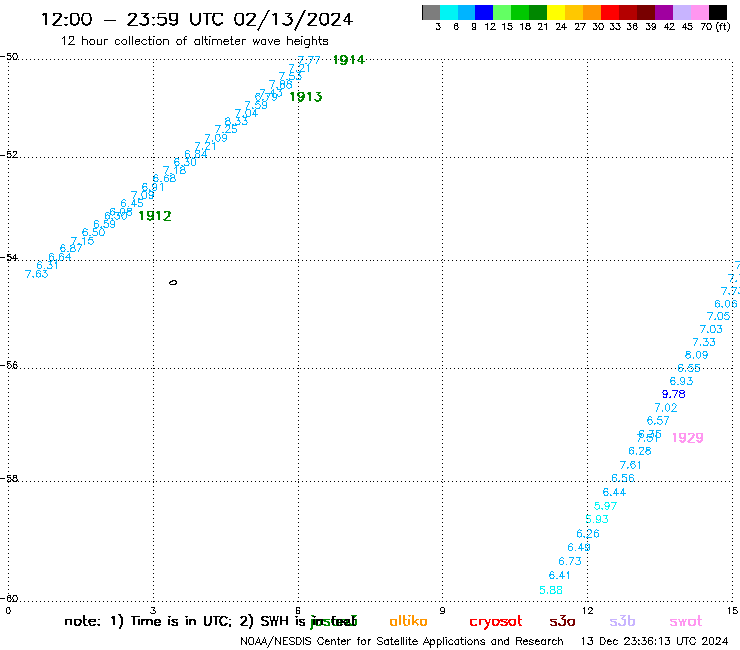Click the red 'cryosat' satellite label

(496, 622)
